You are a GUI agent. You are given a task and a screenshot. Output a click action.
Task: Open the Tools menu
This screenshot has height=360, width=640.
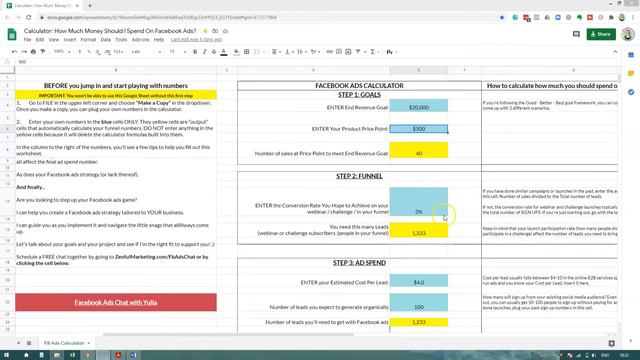pos(121,40)
